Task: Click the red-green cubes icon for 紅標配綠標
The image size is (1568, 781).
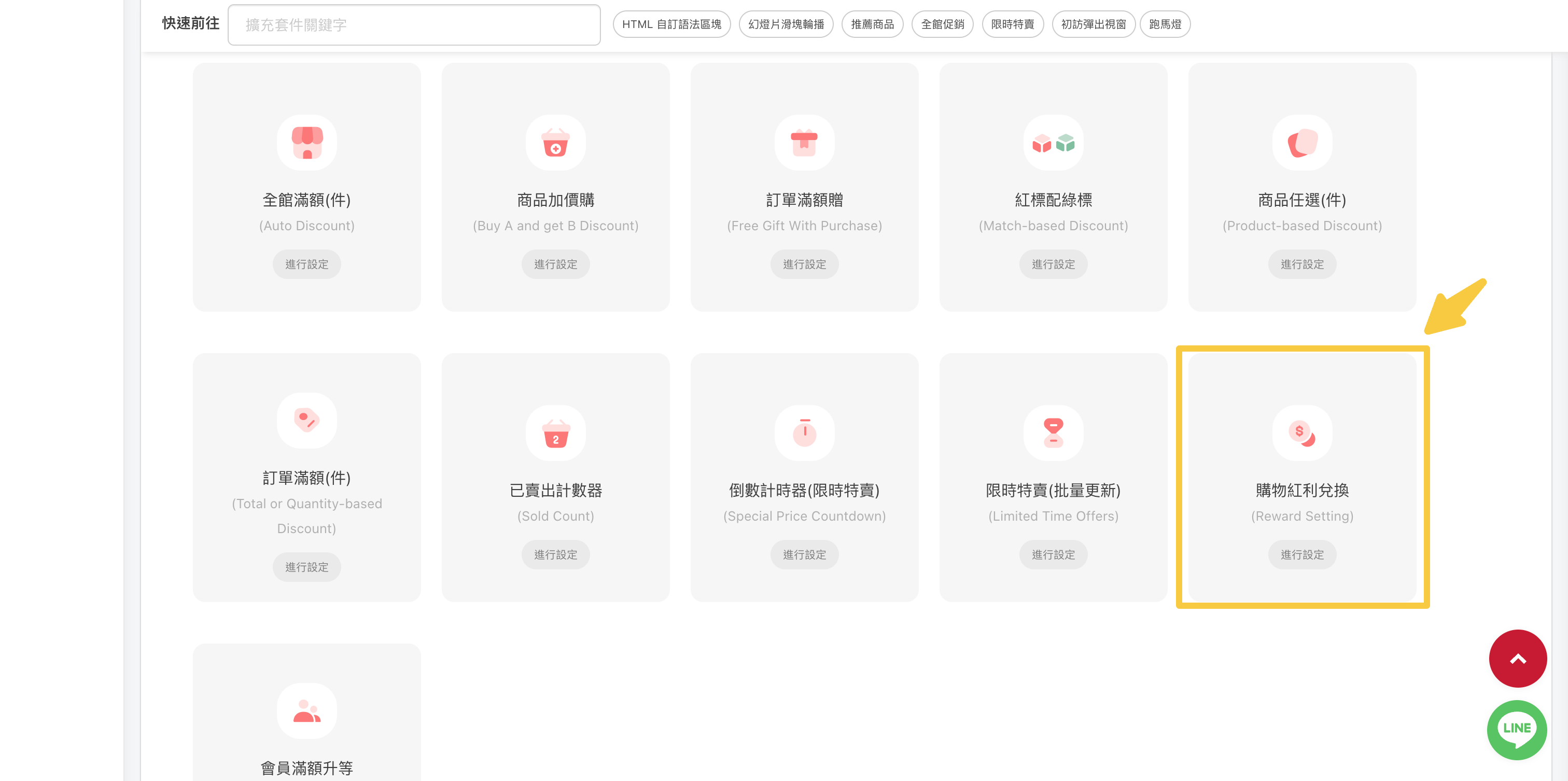Action: (x=1053, y=143)
